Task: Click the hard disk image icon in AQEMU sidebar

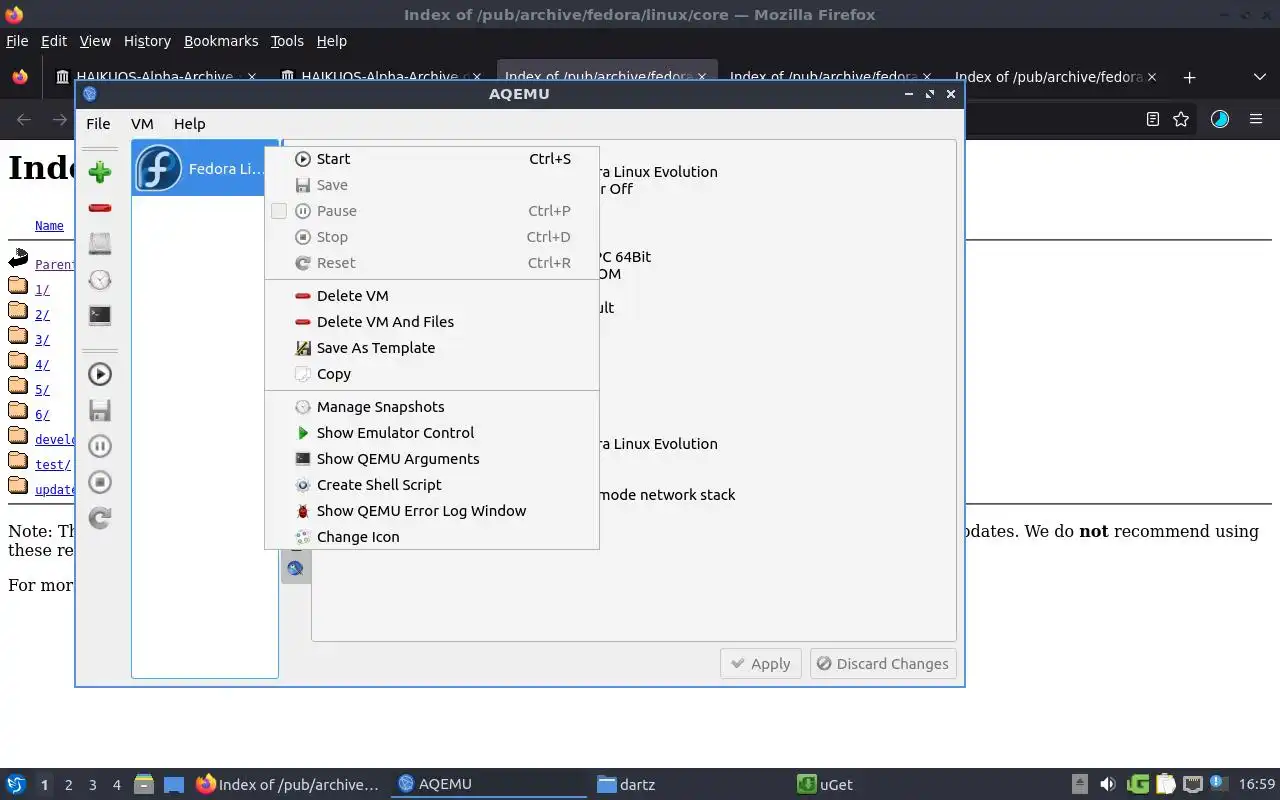Action: (100, 244)
